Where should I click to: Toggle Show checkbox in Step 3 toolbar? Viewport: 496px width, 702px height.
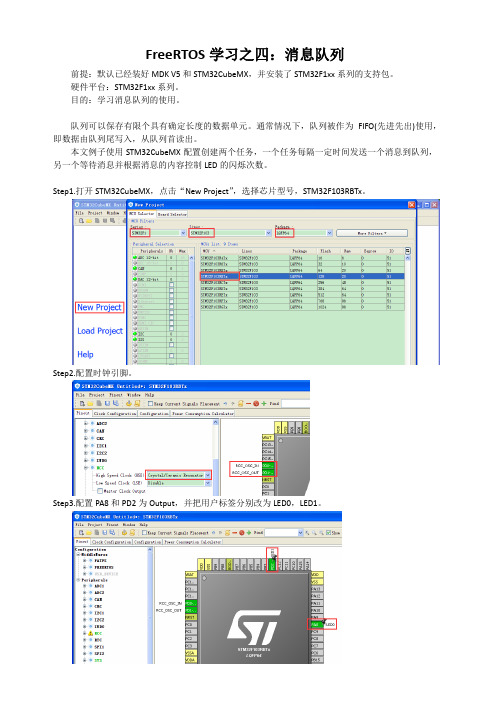329,533
